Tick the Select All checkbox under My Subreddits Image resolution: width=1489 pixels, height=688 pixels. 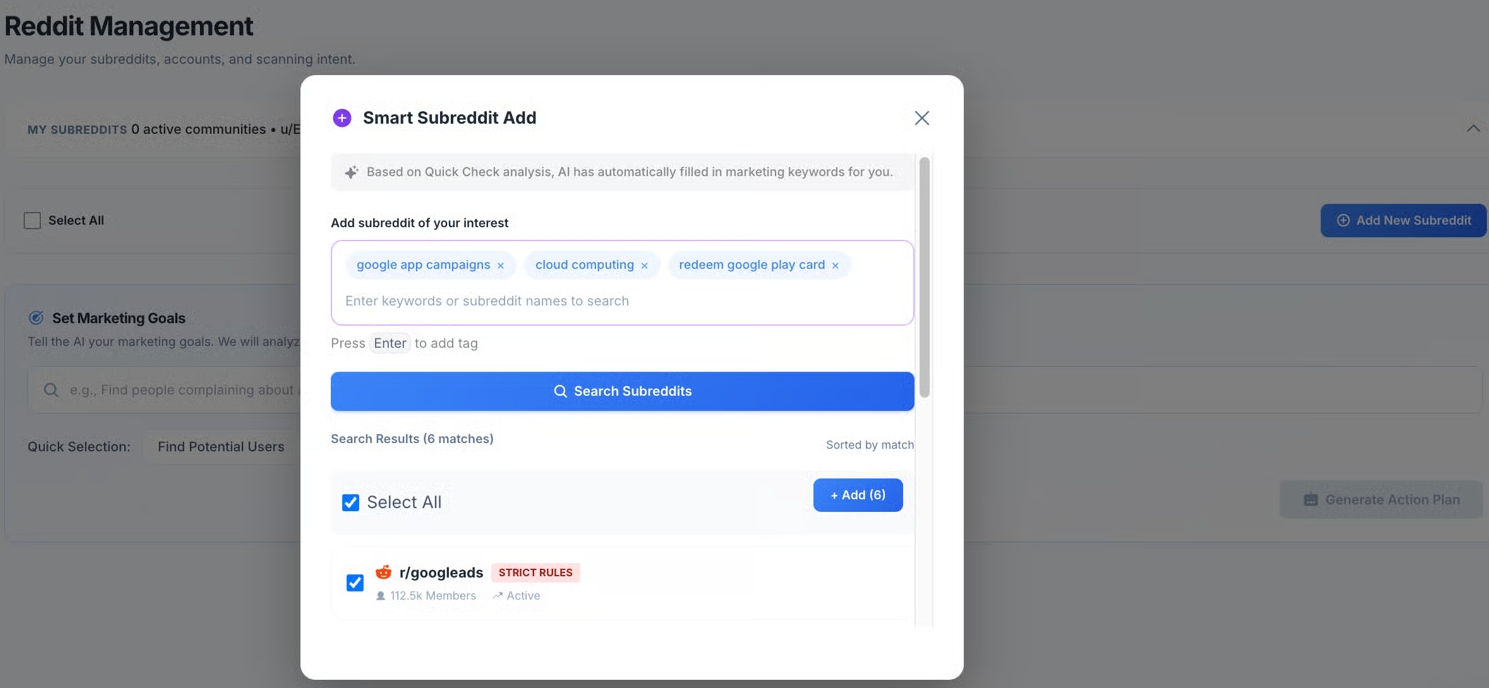[x=32, y=221]
